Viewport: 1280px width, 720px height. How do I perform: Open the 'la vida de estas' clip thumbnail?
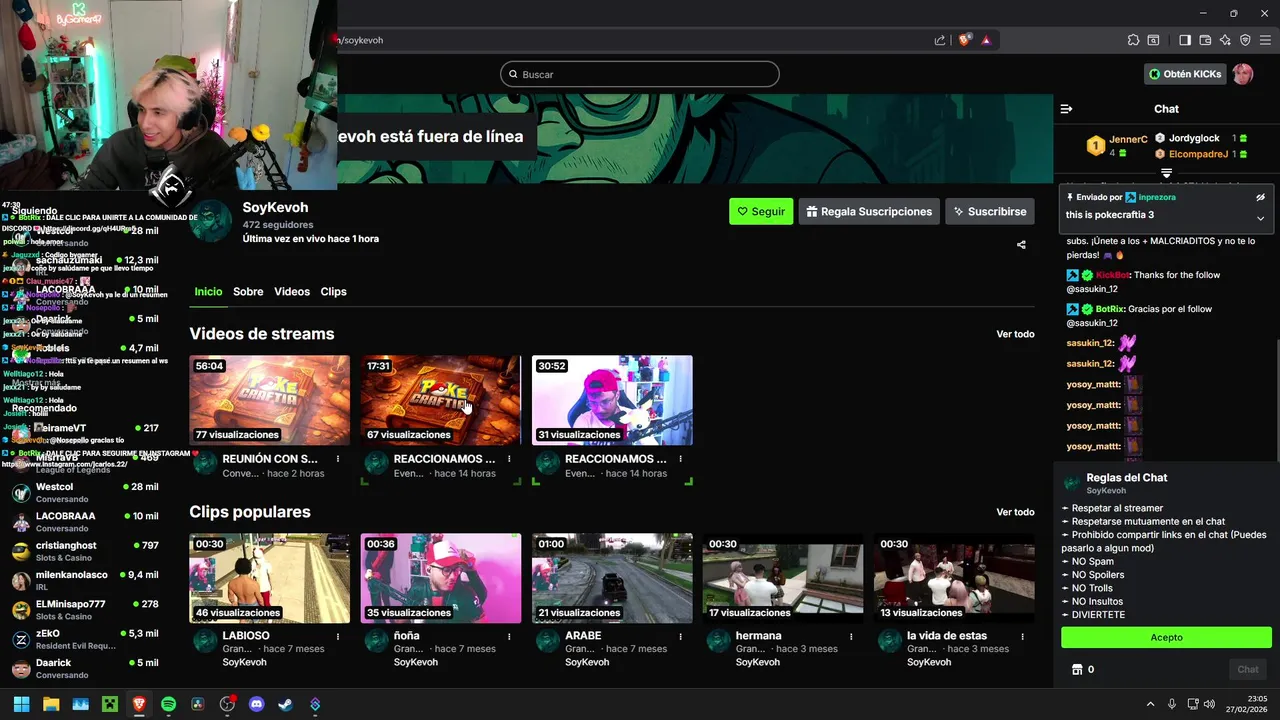coord(954,578)
